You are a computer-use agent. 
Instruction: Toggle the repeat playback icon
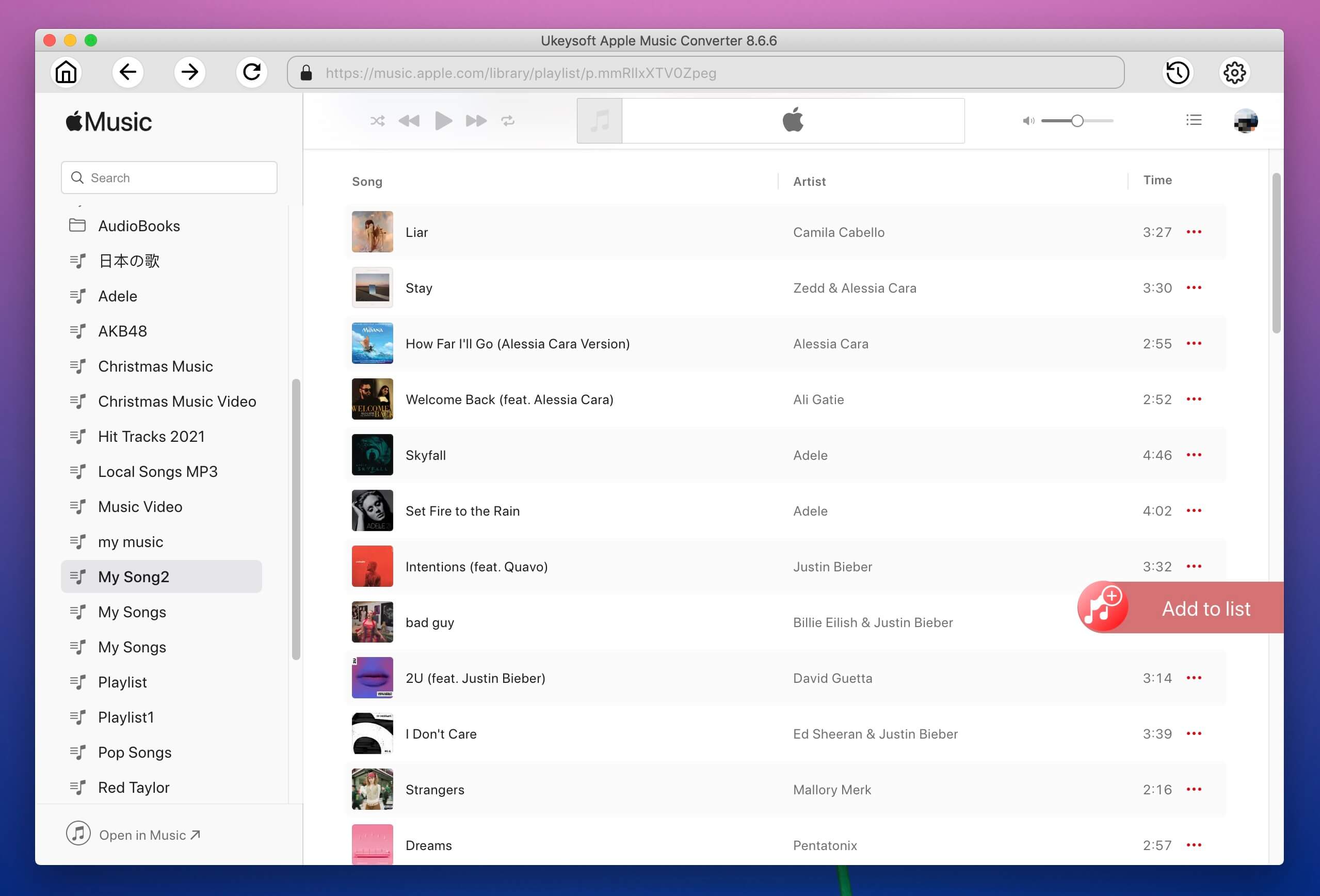pos(509,121)
